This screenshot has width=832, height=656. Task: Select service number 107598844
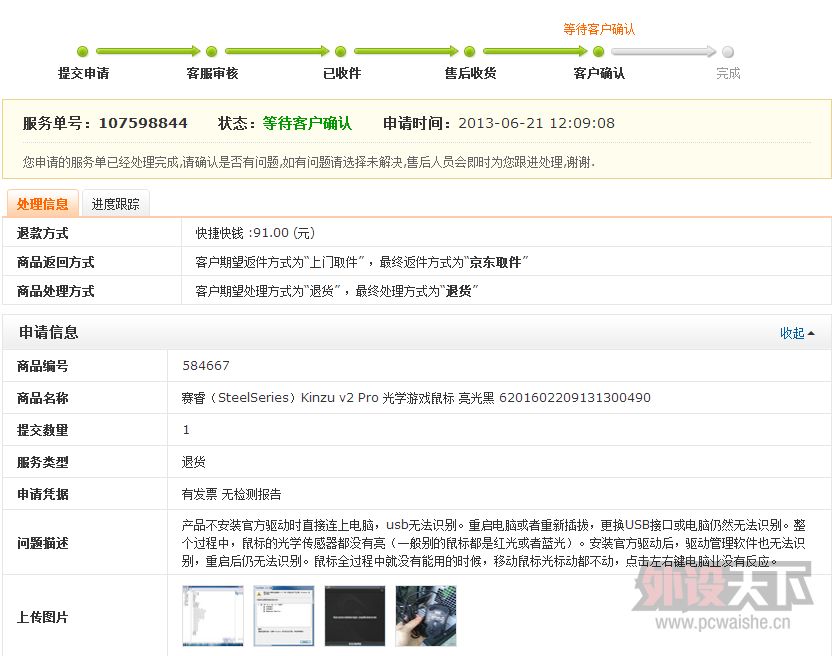[x=143, y=123]
